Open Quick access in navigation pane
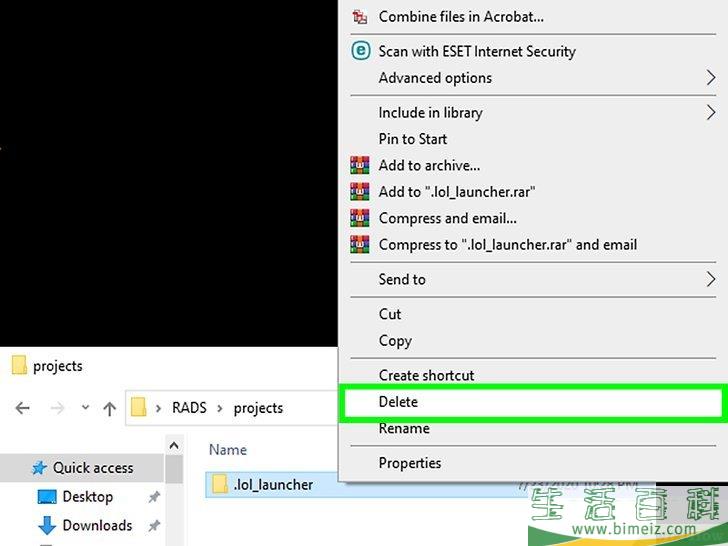This screenshot has width=728, height=546. click(93, 468)
